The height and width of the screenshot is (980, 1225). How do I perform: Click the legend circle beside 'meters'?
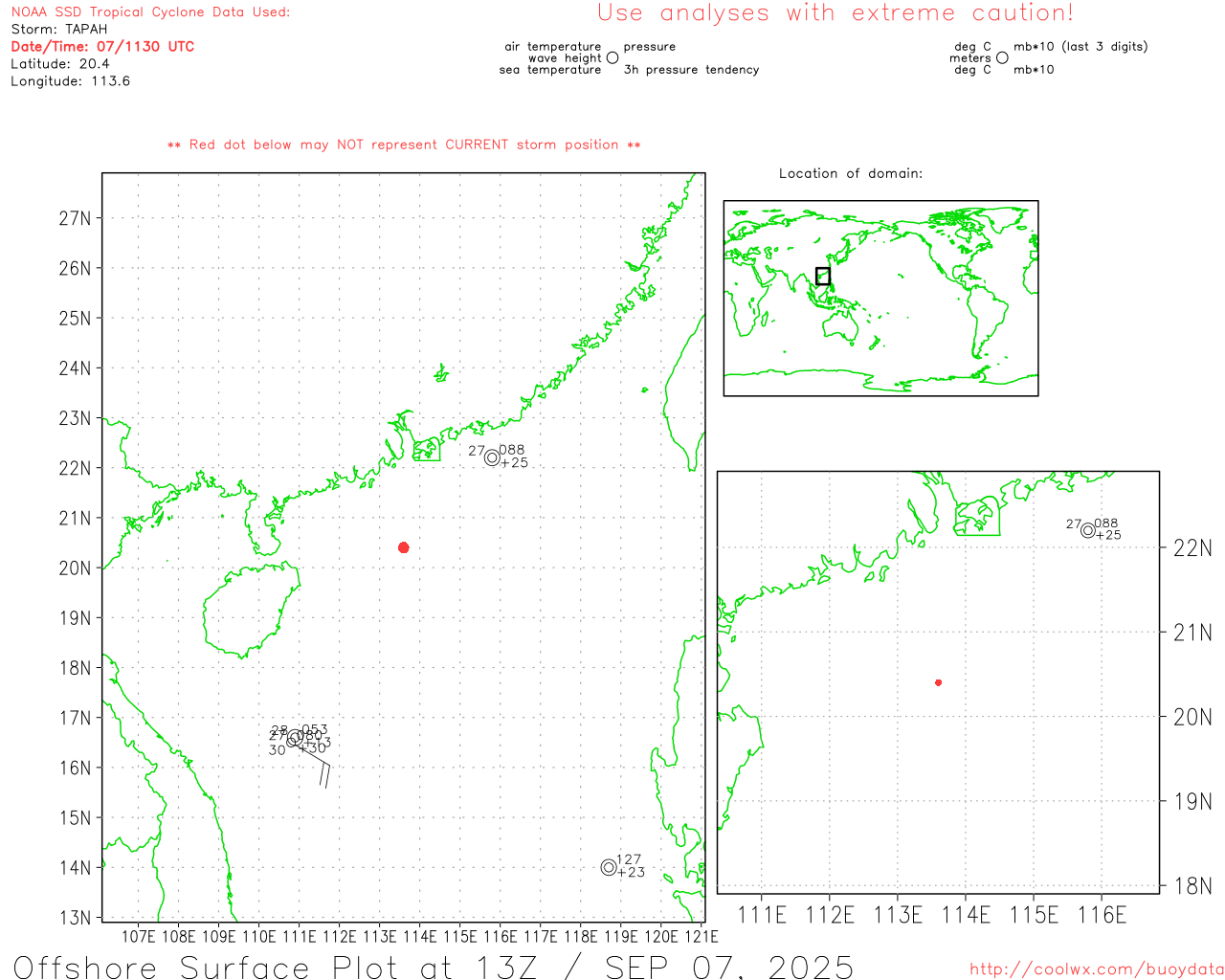[1002, 57]
